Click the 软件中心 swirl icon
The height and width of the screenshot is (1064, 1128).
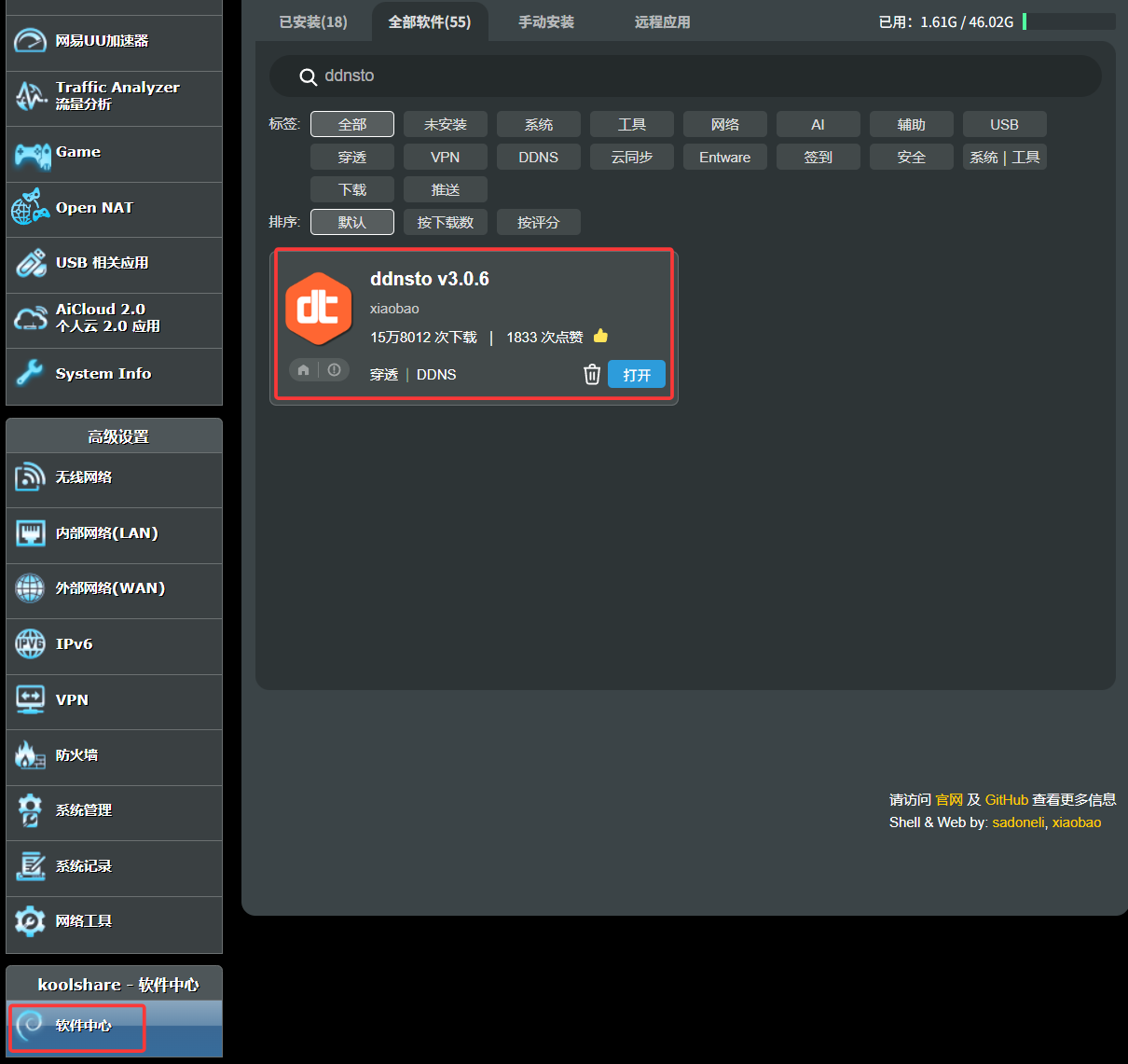[x=30, y=1026]
